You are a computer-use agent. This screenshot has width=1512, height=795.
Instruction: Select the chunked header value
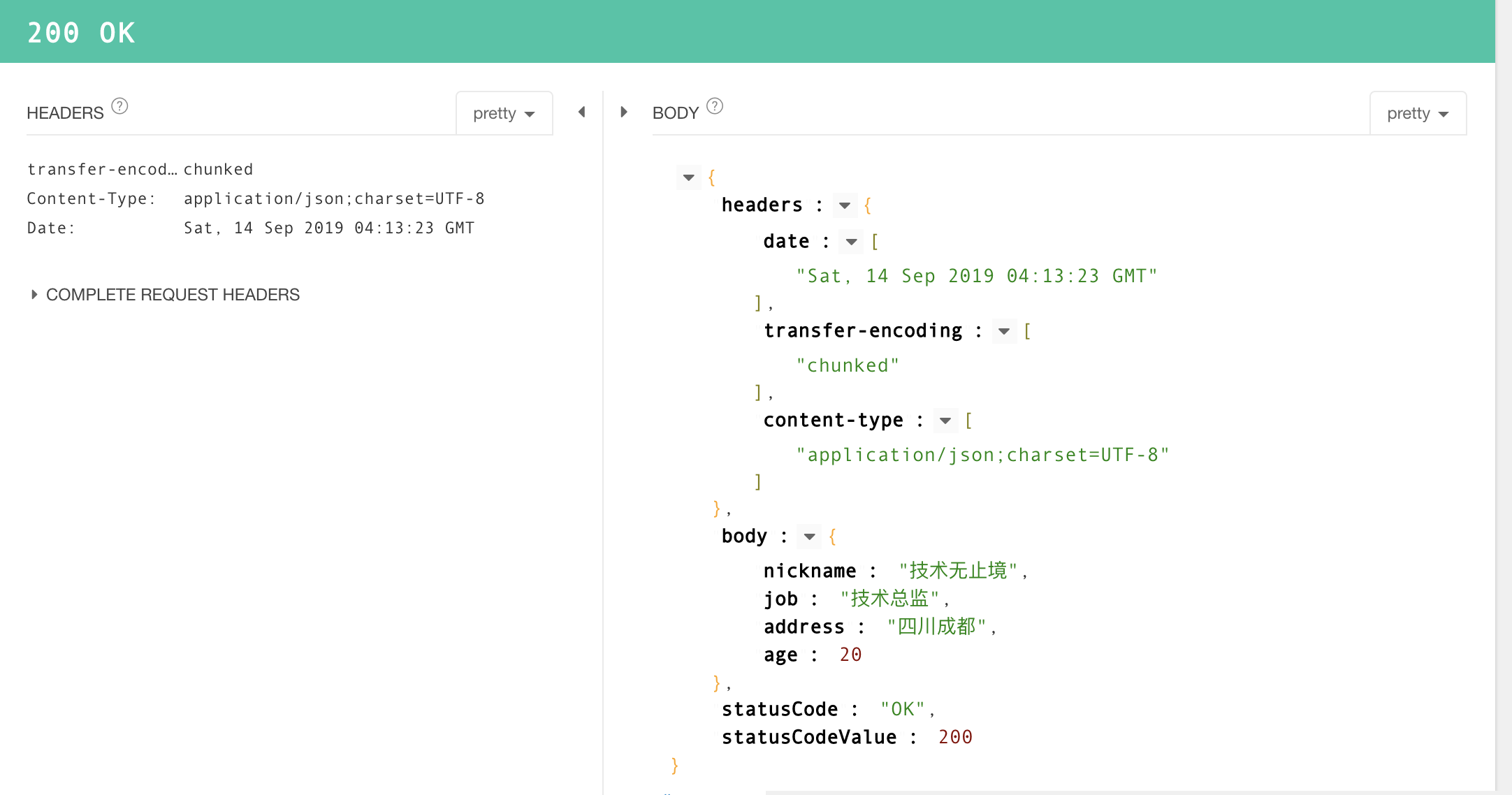219,169
